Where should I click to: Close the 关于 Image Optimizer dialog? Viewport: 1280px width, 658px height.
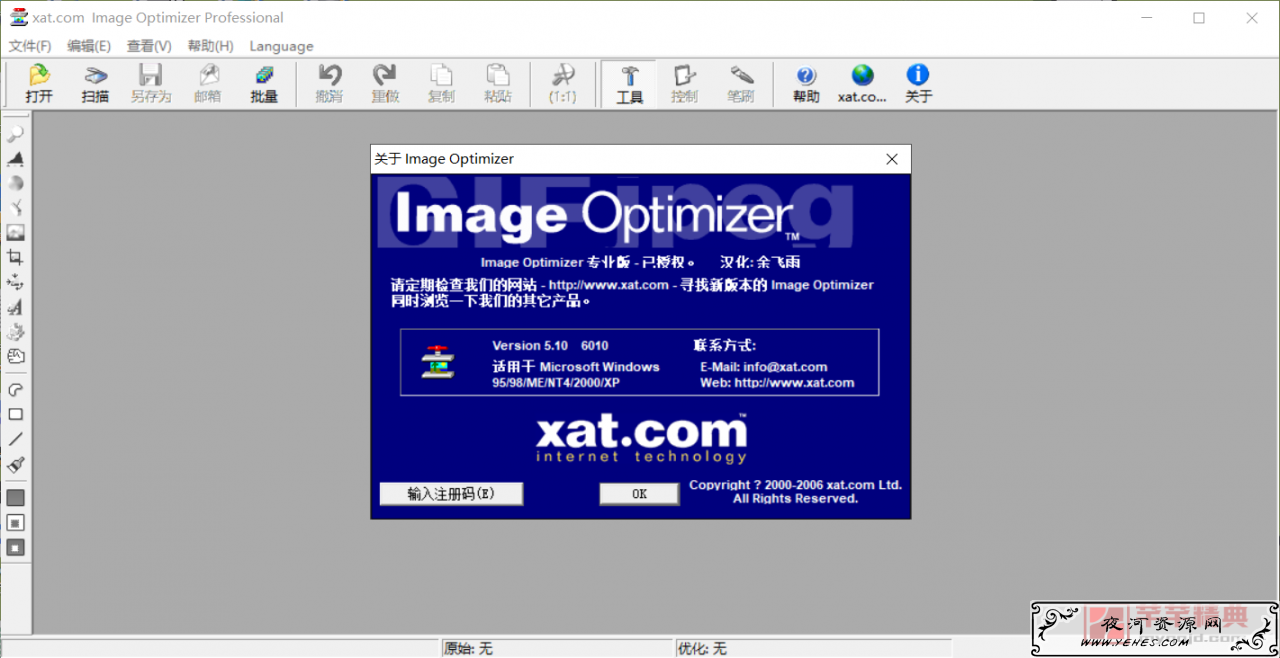click(x=892, y=159)
